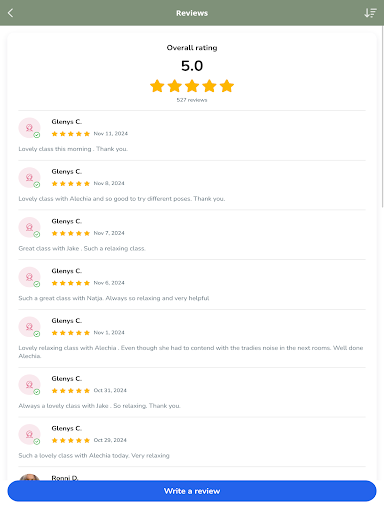384x512 pixels.
Task: Click star rating on Nov 6 review
Action: [71, 283]
